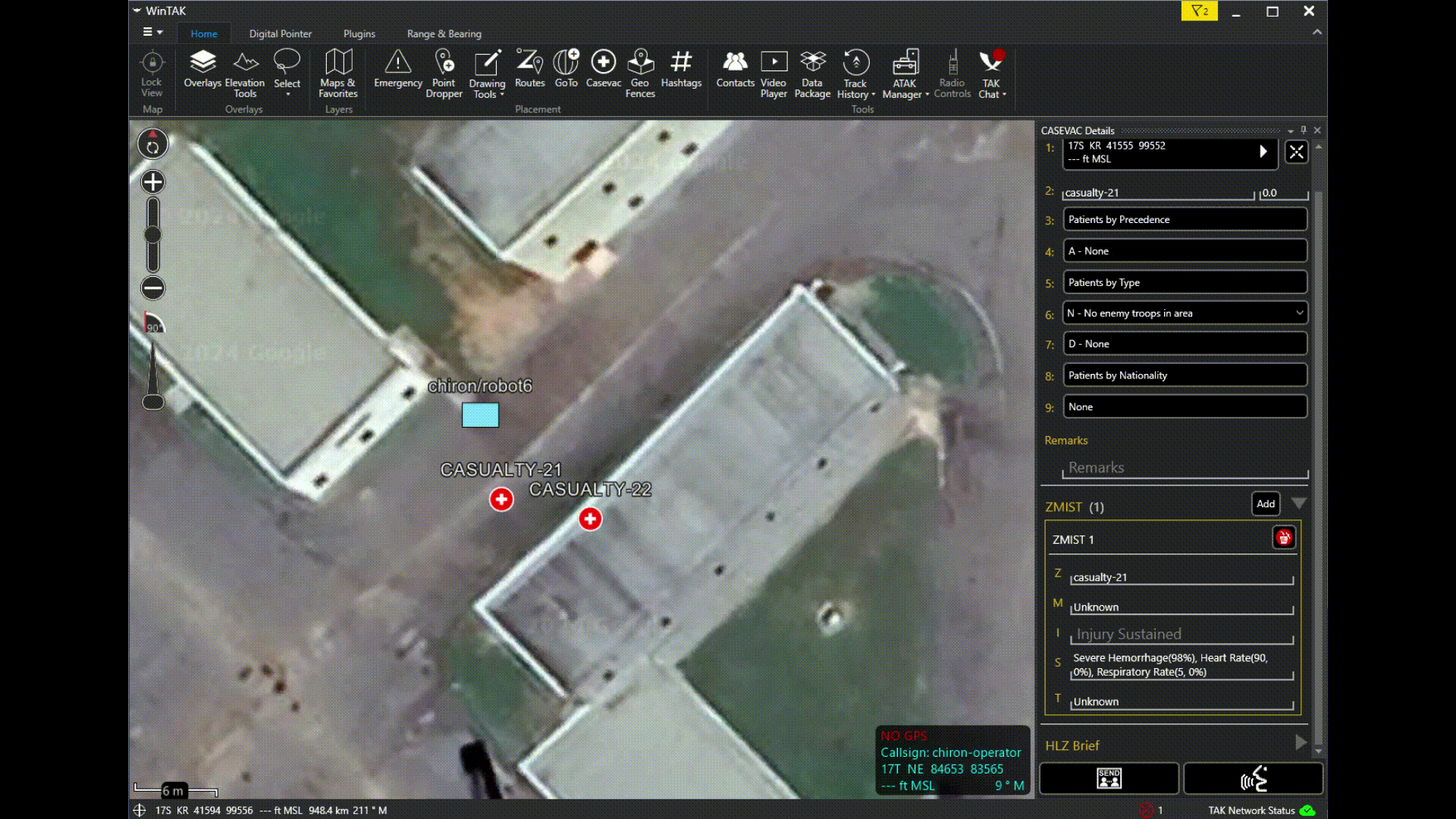Open the CASEVAC panel options dropdown arrow

pyautogui.click(x=1290, y=130)
